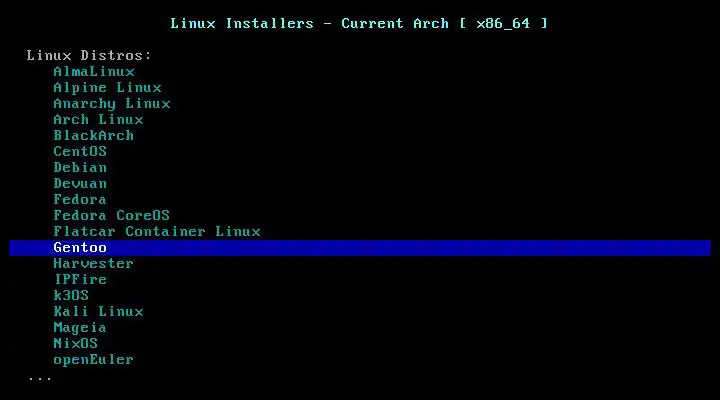Click the Fedora entry
The height and width of the screenshot is (400, 720).
coord(80,199)
